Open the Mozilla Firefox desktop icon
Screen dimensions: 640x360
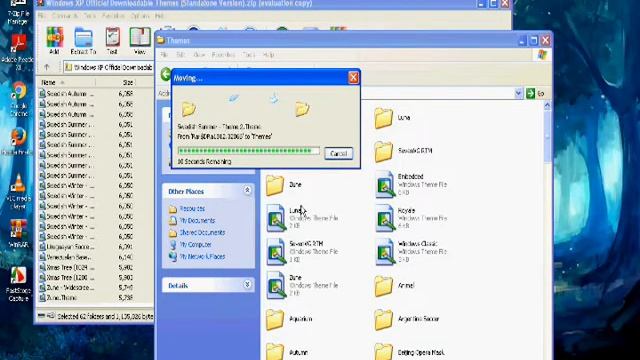[18, 141]
